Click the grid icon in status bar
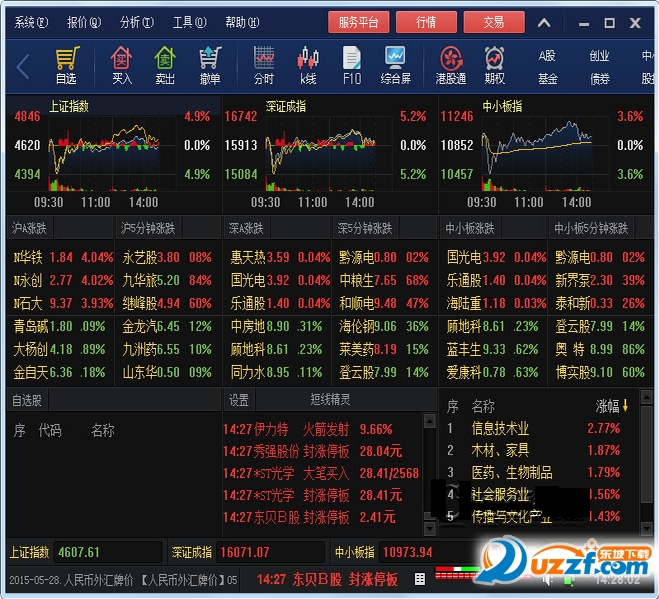Image resolution: width=659 pixels, height=599 pixels. [x=419, y=579]
